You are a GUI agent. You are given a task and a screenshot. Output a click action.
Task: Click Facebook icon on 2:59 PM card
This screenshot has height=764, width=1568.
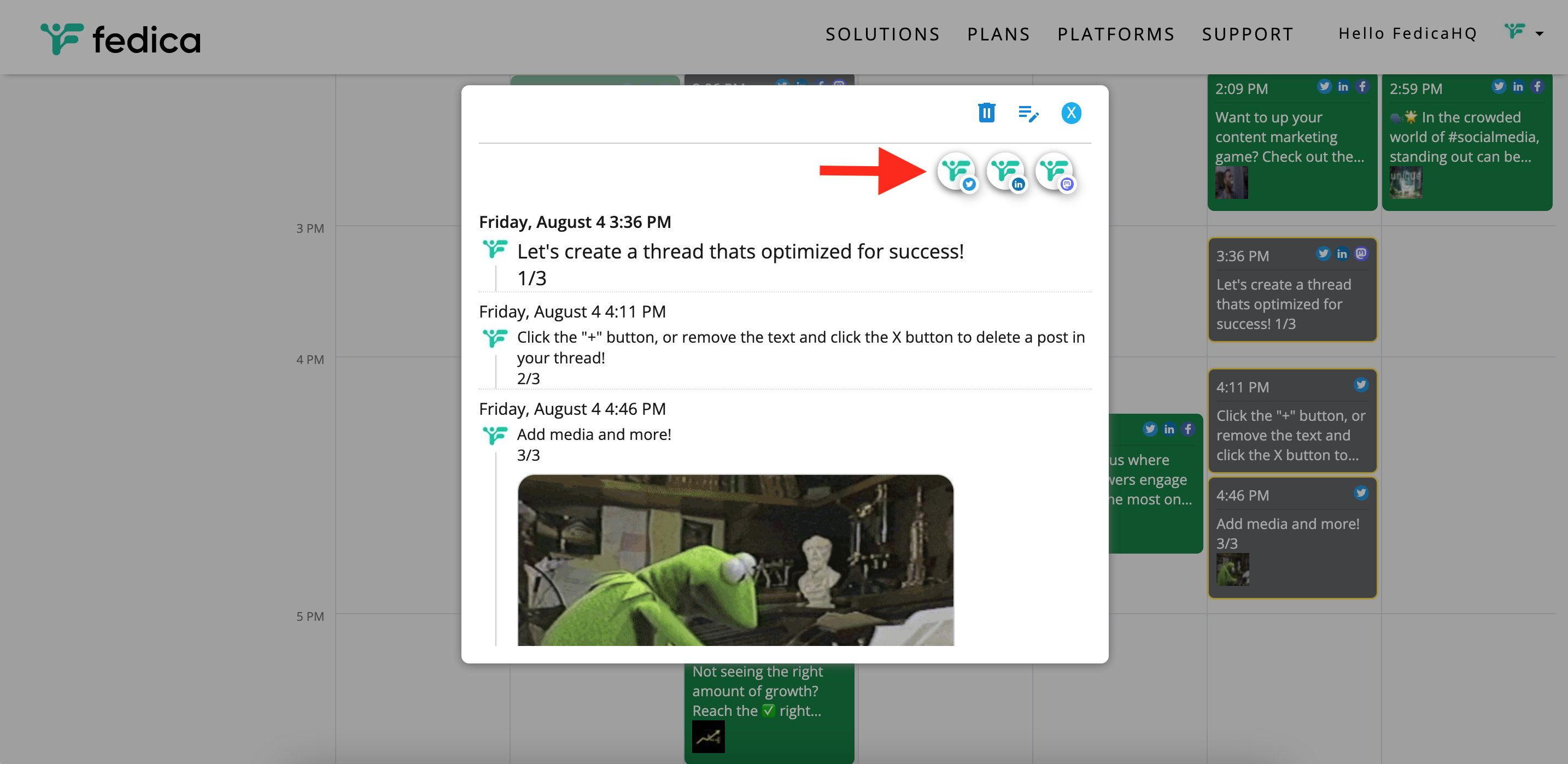[x=1537, y=86]
